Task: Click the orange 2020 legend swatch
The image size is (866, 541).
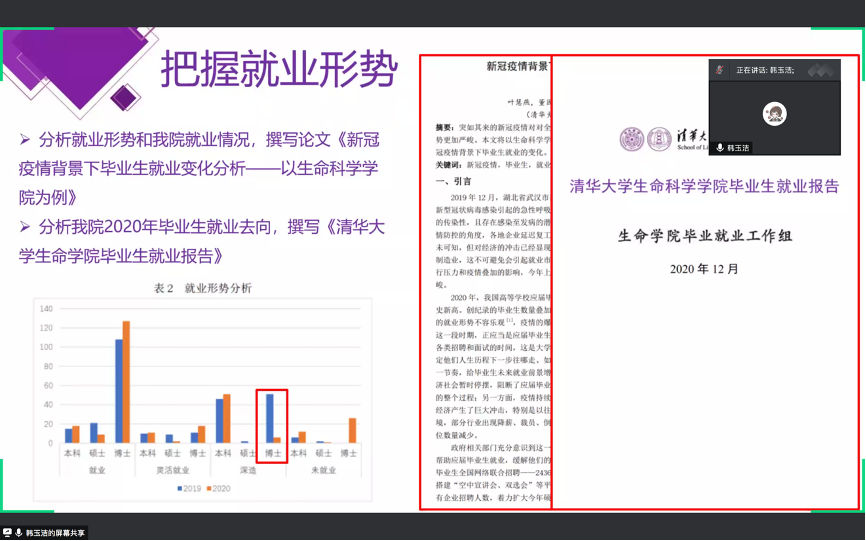Action: click(209, 487)
